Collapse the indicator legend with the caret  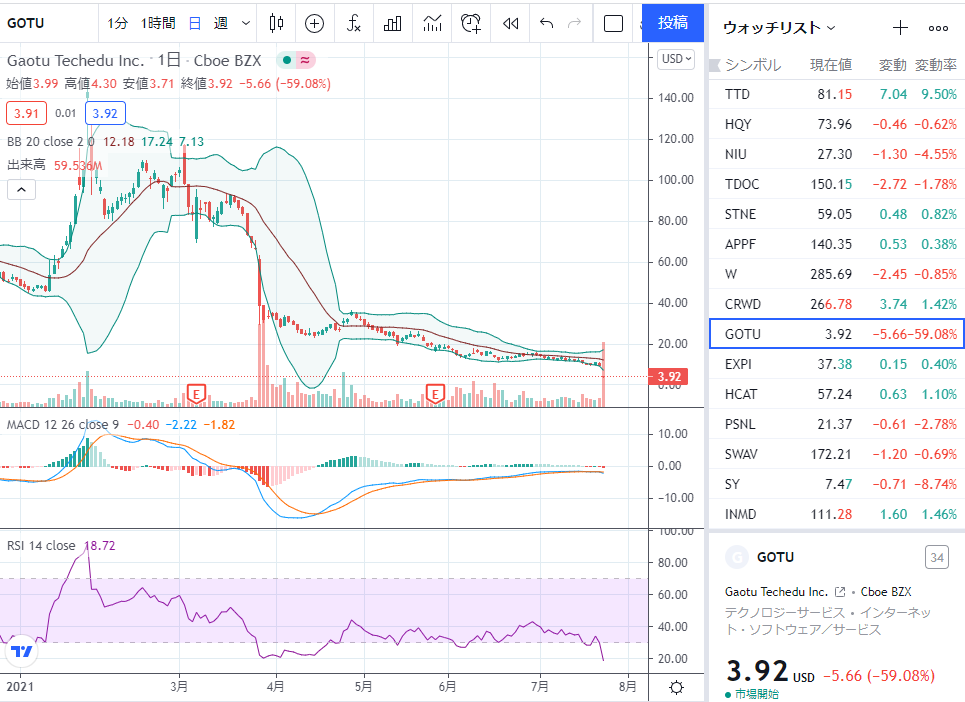click(x=22, y=189)
